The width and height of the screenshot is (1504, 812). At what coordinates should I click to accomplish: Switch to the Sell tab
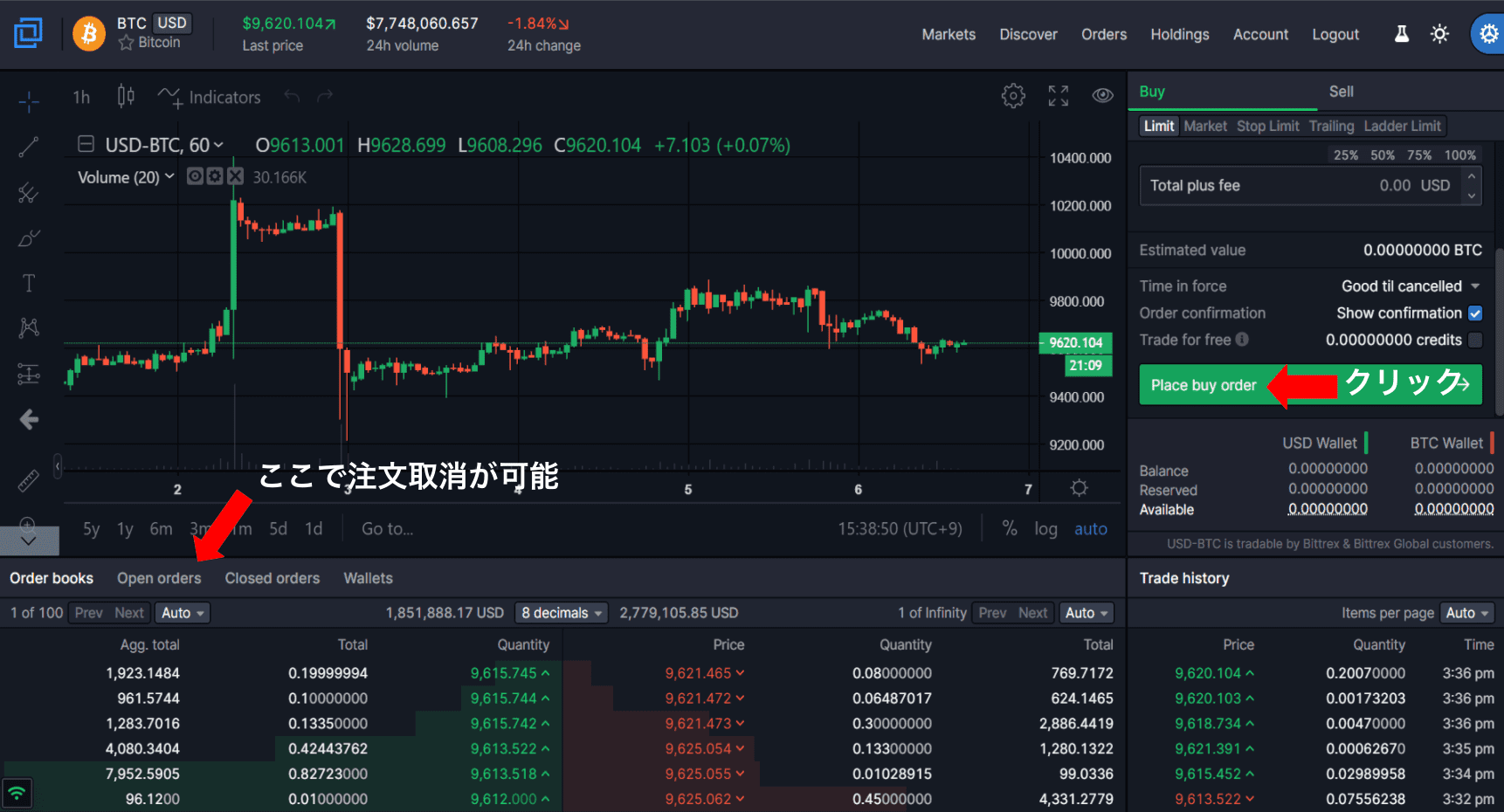(x=1341, y=92)
